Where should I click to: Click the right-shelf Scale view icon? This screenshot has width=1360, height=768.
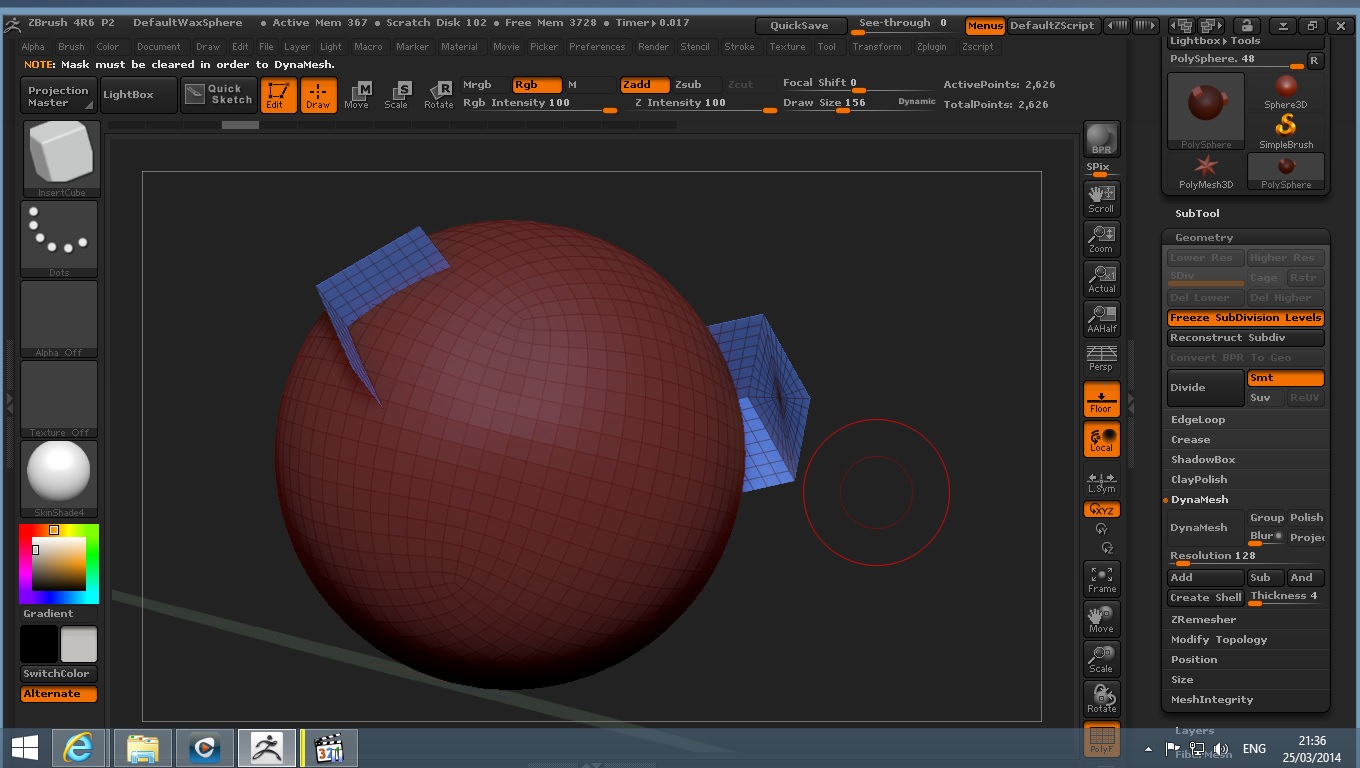(1101, 658)
